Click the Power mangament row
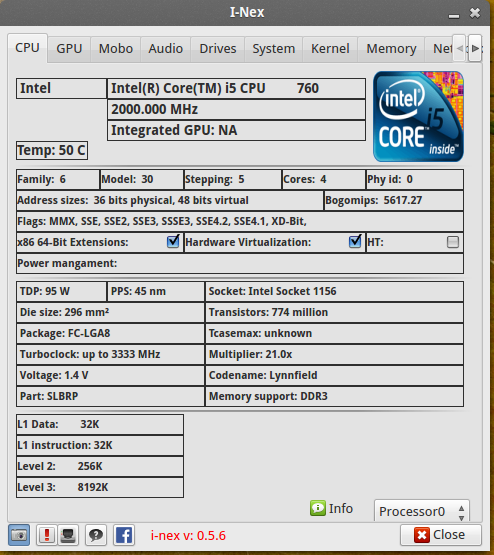Image resolution: width=494 pixels, height=555 pixels. click(x=240, y=263)
